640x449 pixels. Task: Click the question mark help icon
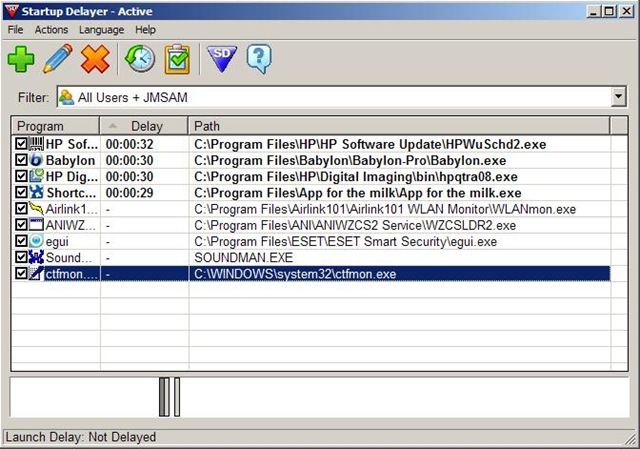coord(259,59)
